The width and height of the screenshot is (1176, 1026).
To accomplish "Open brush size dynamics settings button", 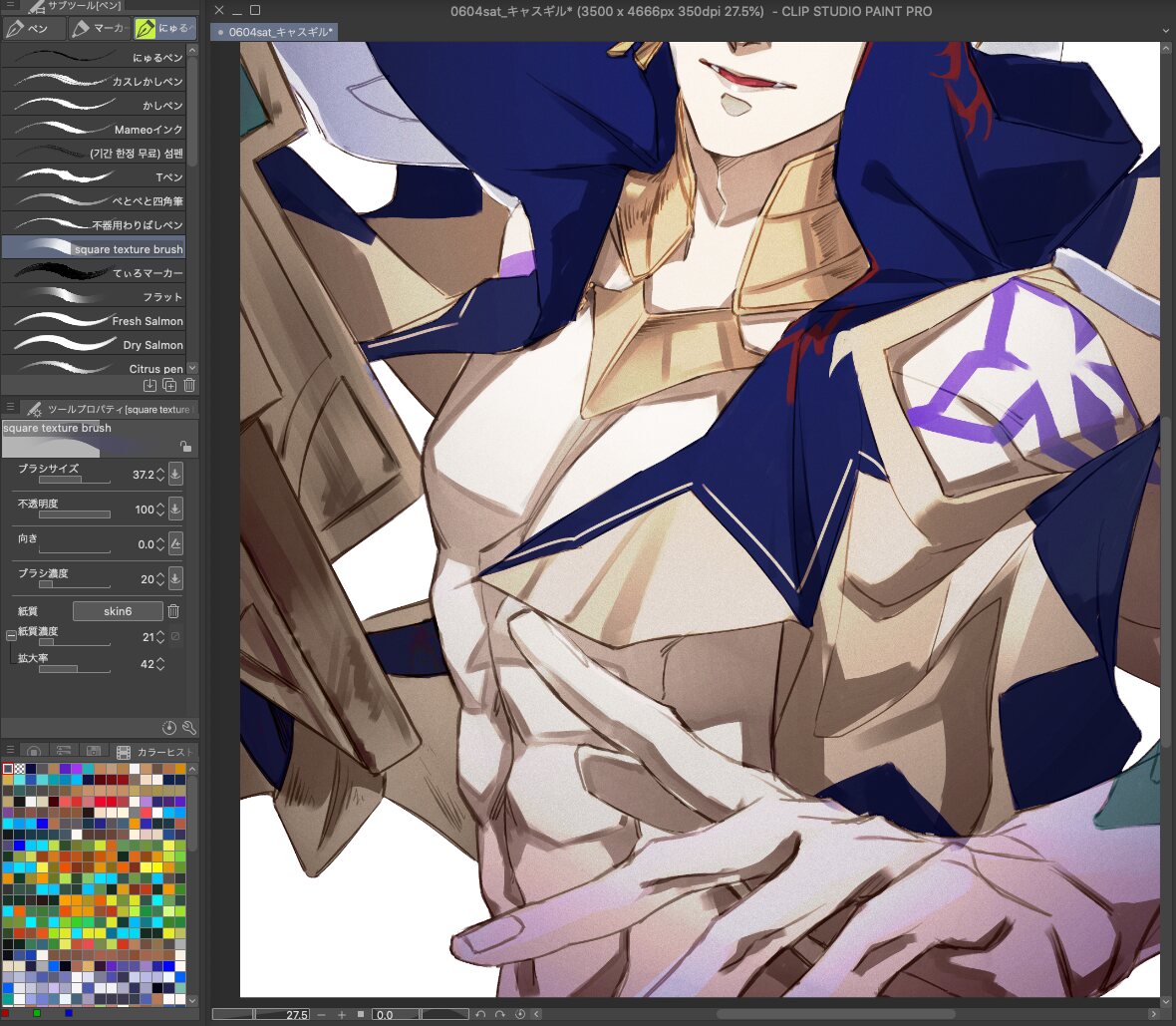I will tap(175, 475).
